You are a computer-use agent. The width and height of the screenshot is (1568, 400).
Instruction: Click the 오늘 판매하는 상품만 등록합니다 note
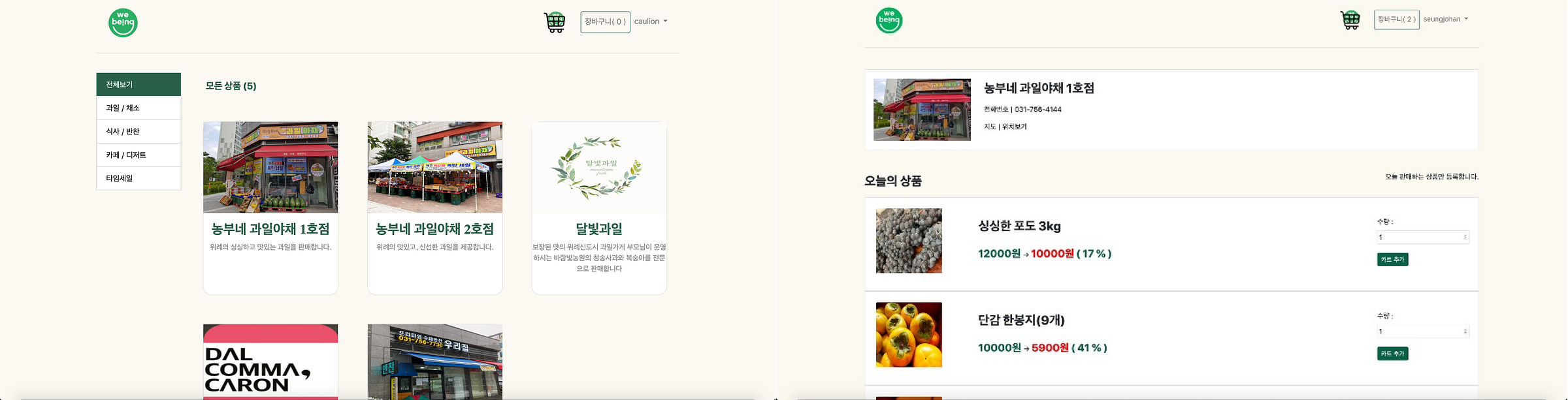pos(1431,177)
